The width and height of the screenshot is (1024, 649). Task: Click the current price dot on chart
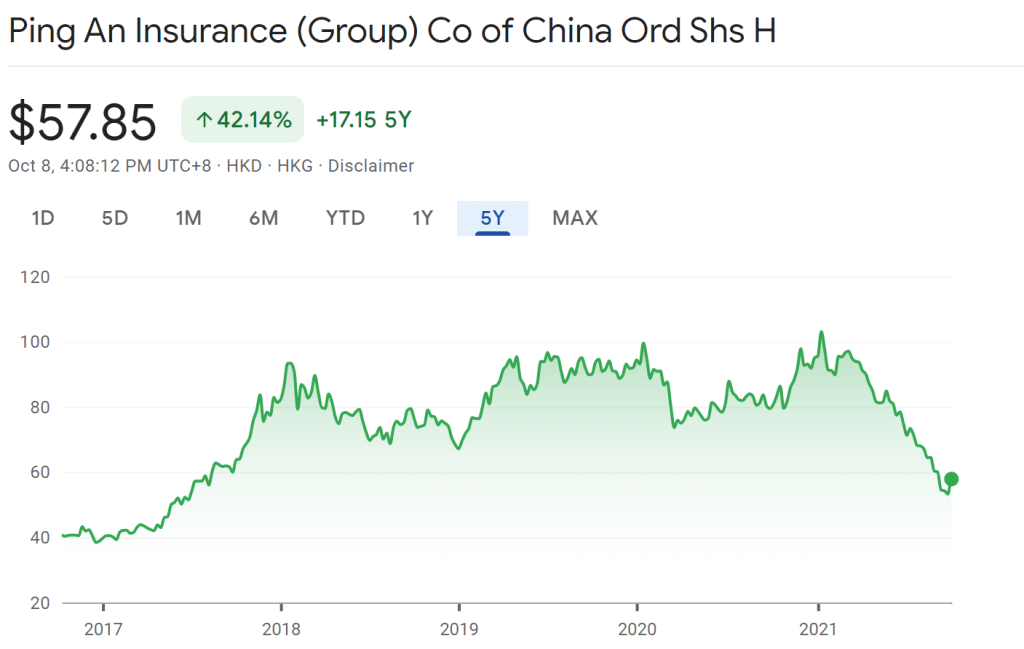(x=951, y=479)
